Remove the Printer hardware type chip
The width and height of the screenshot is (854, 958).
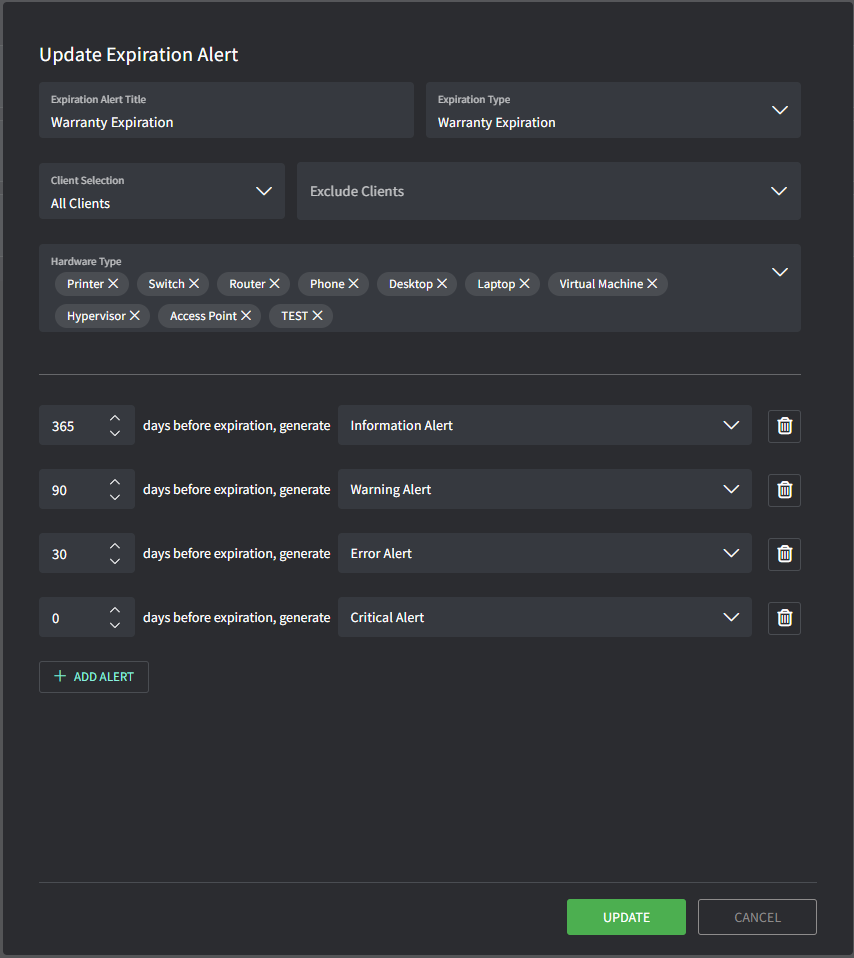point(113,284)
